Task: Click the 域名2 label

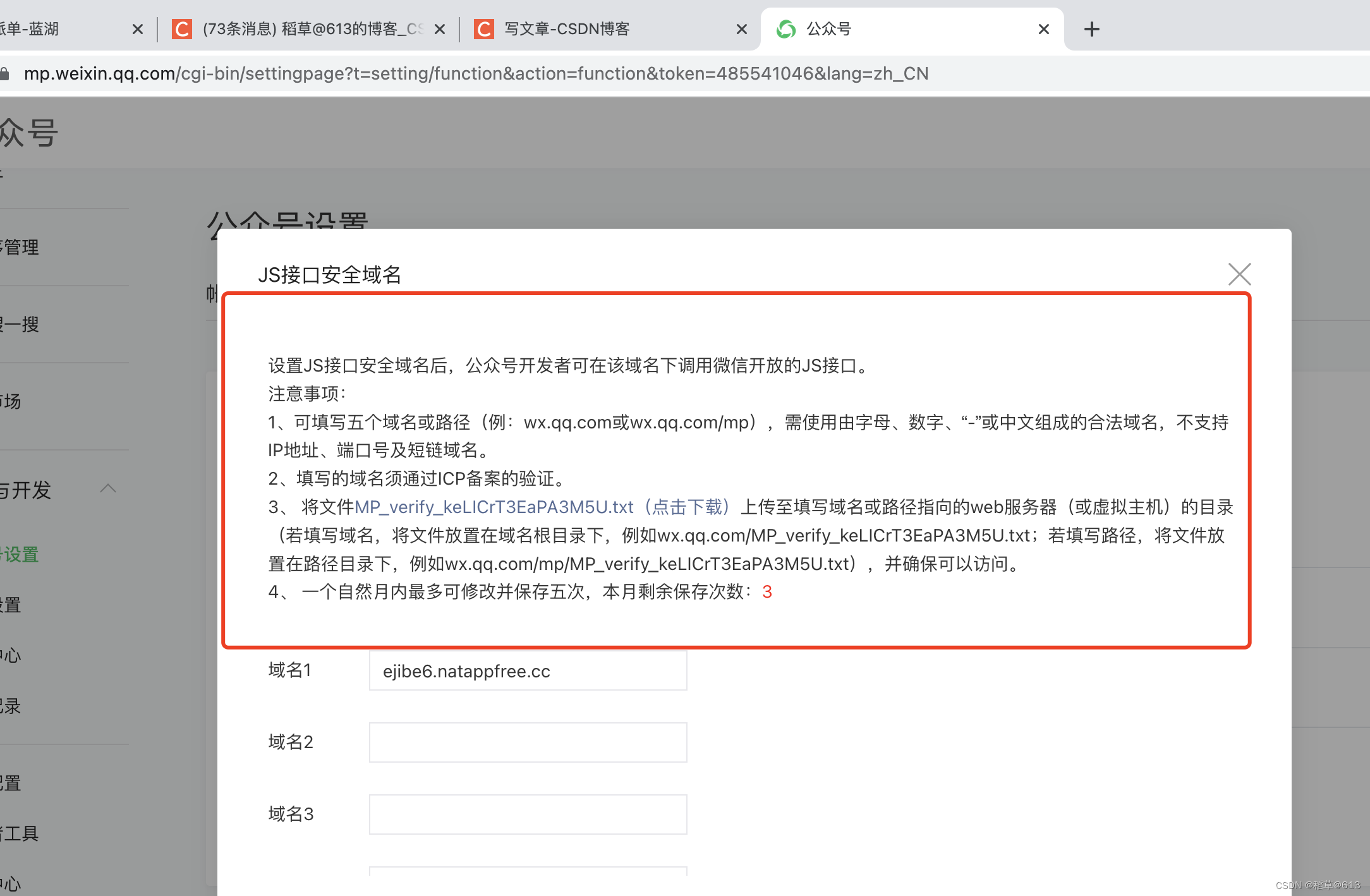Action: point(291,742)
